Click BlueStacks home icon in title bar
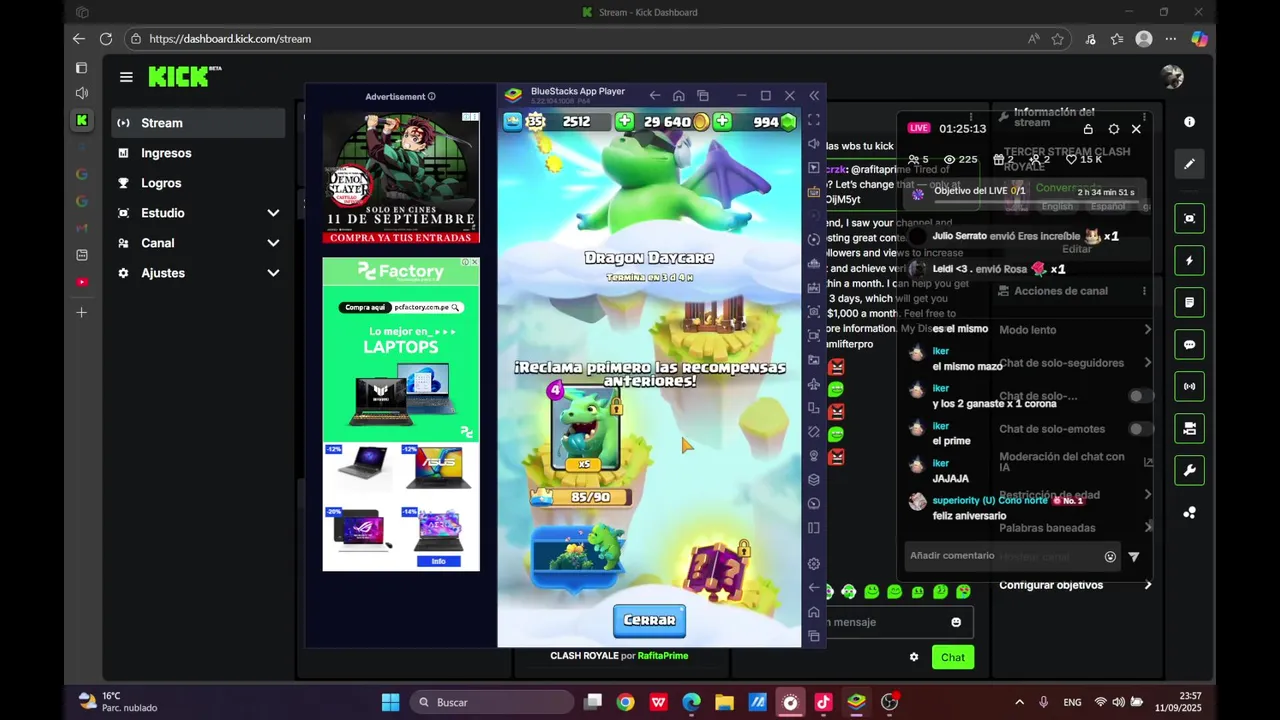Viewport: 1280px width, 720px height. pyautogui.click(x=679, y=96)
